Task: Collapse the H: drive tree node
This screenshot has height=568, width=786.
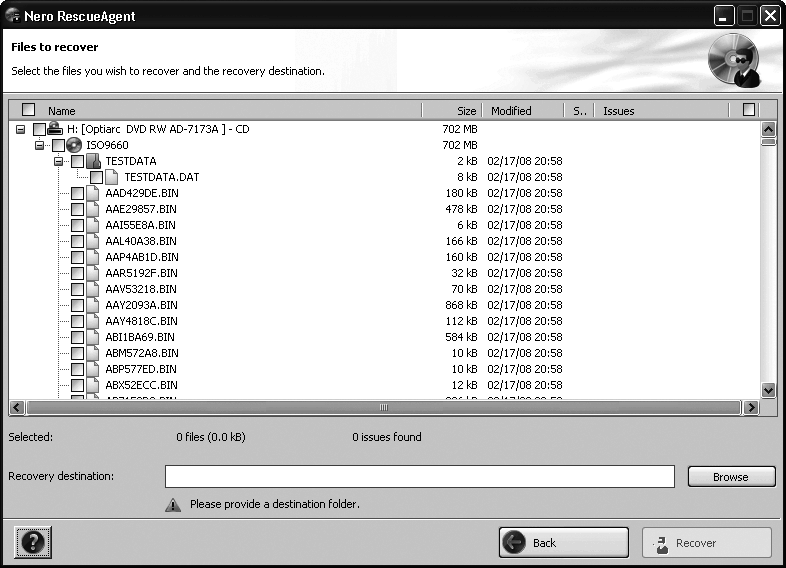Action: point(20,129)
